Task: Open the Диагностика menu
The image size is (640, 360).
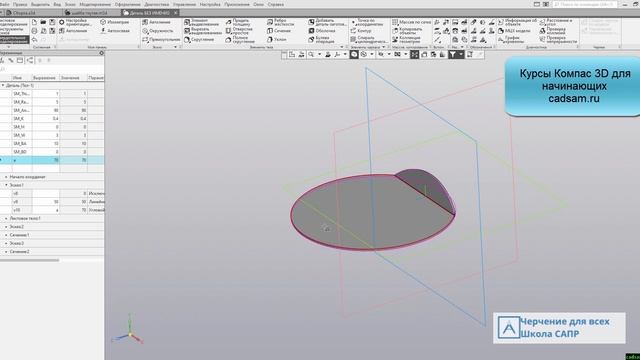Action: coord(156,4)
